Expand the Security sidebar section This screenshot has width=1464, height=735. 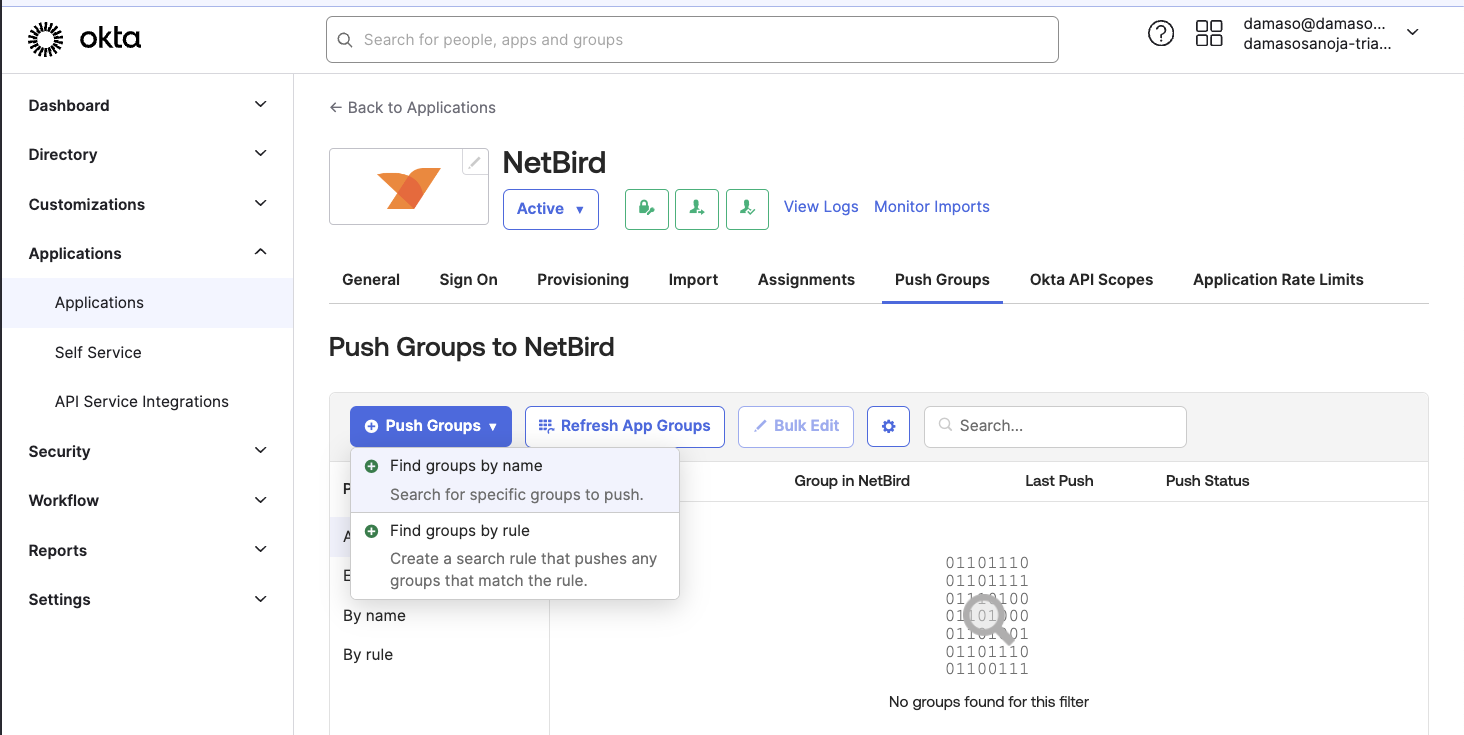(146, 451)
